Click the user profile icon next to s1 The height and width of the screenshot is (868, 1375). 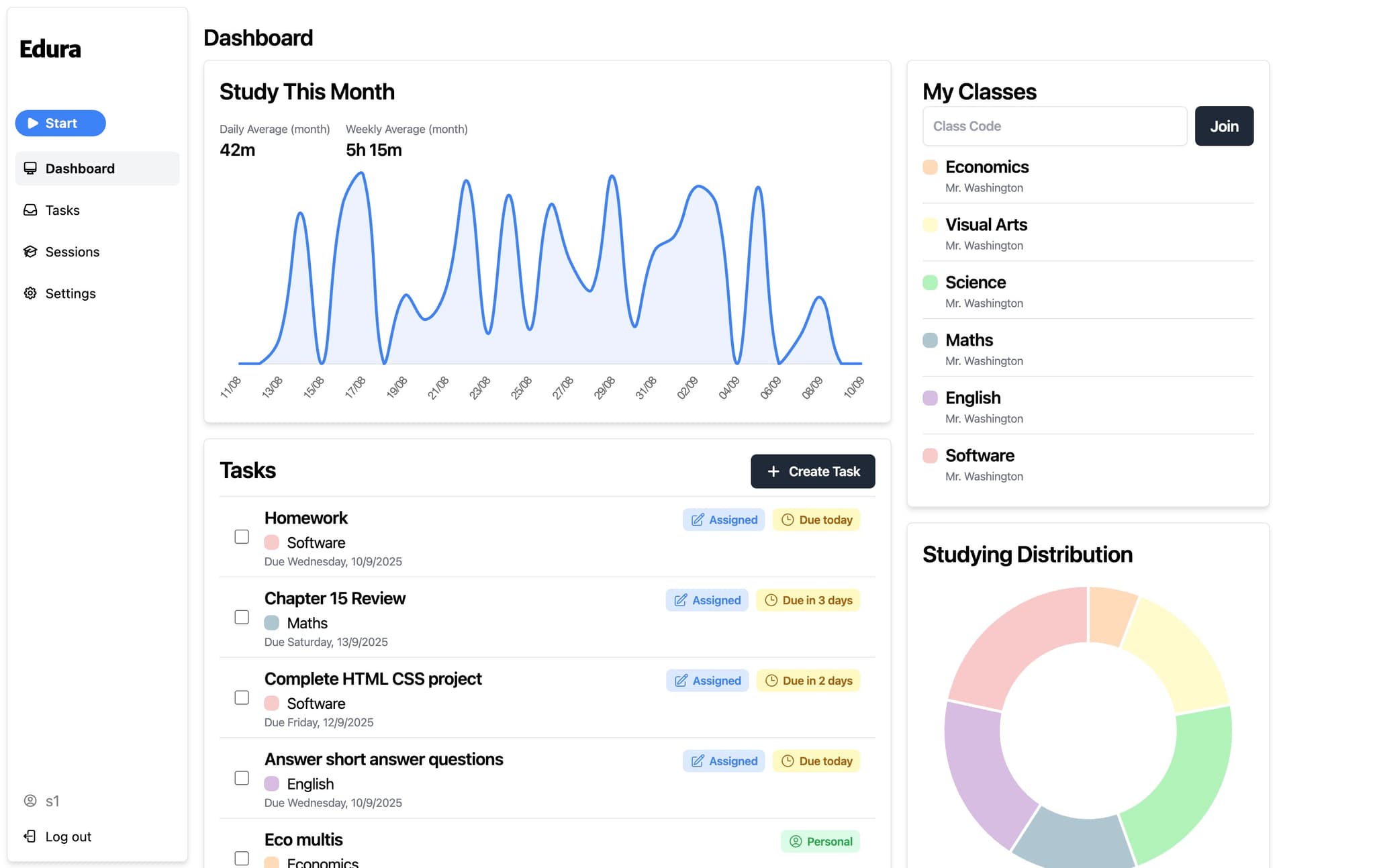(x=30, y=800)
